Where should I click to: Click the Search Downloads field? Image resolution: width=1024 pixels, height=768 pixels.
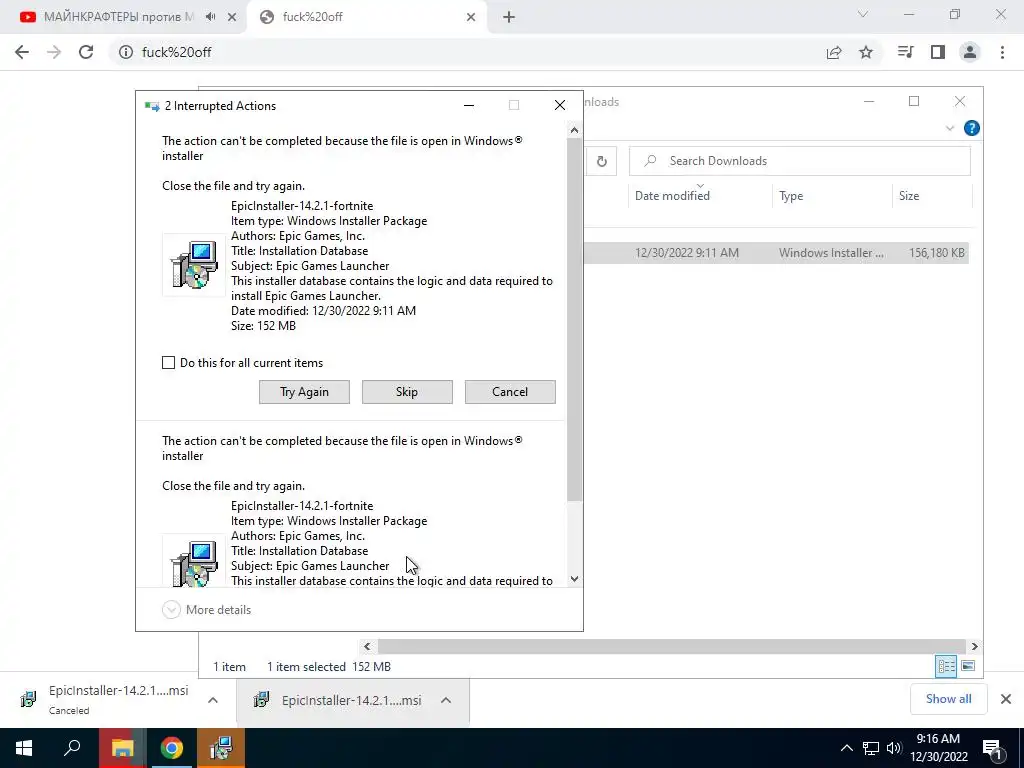tap(799, 161)
